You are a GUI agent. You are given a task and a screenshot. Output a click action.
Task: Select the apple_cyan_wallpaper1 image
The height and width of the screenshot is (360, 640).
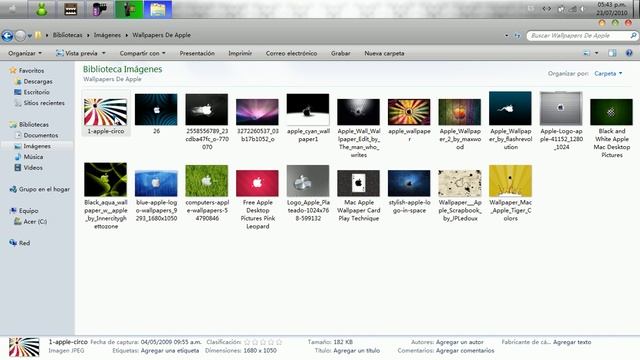click(x=308, y=109)
